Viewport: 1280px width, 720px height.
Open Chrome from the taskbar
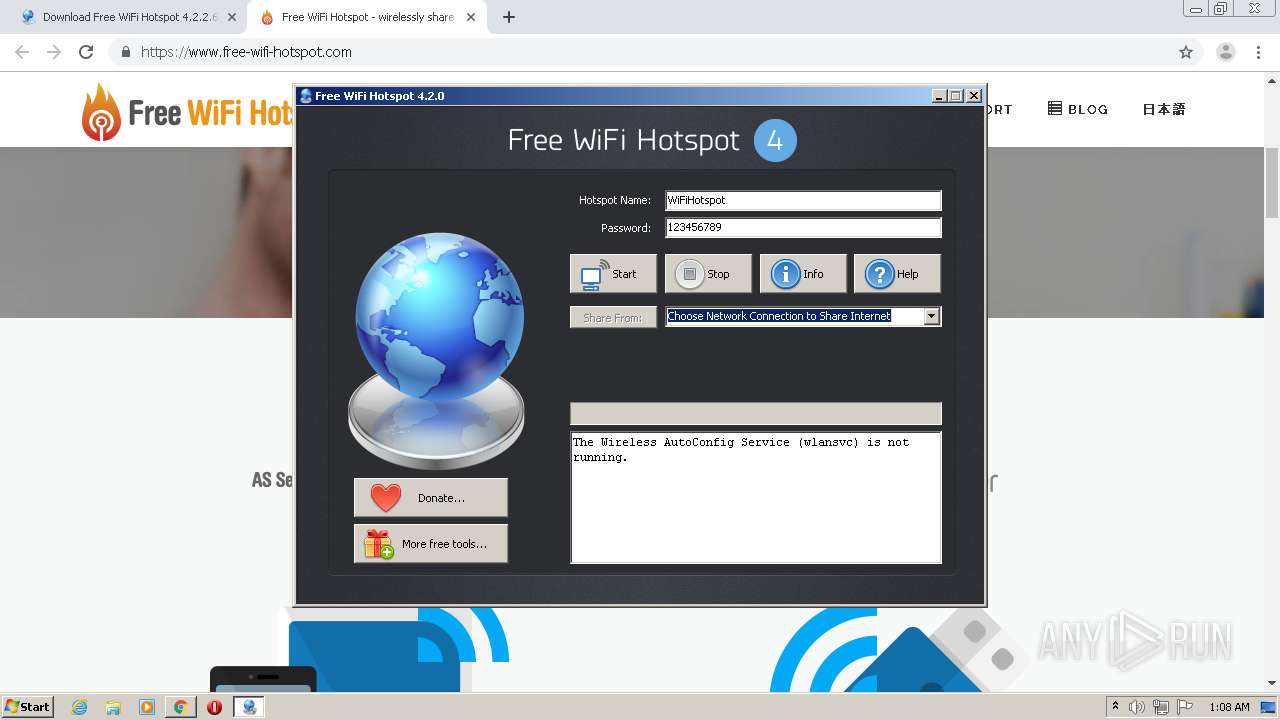pyautogui.click(x=181, y=707)
